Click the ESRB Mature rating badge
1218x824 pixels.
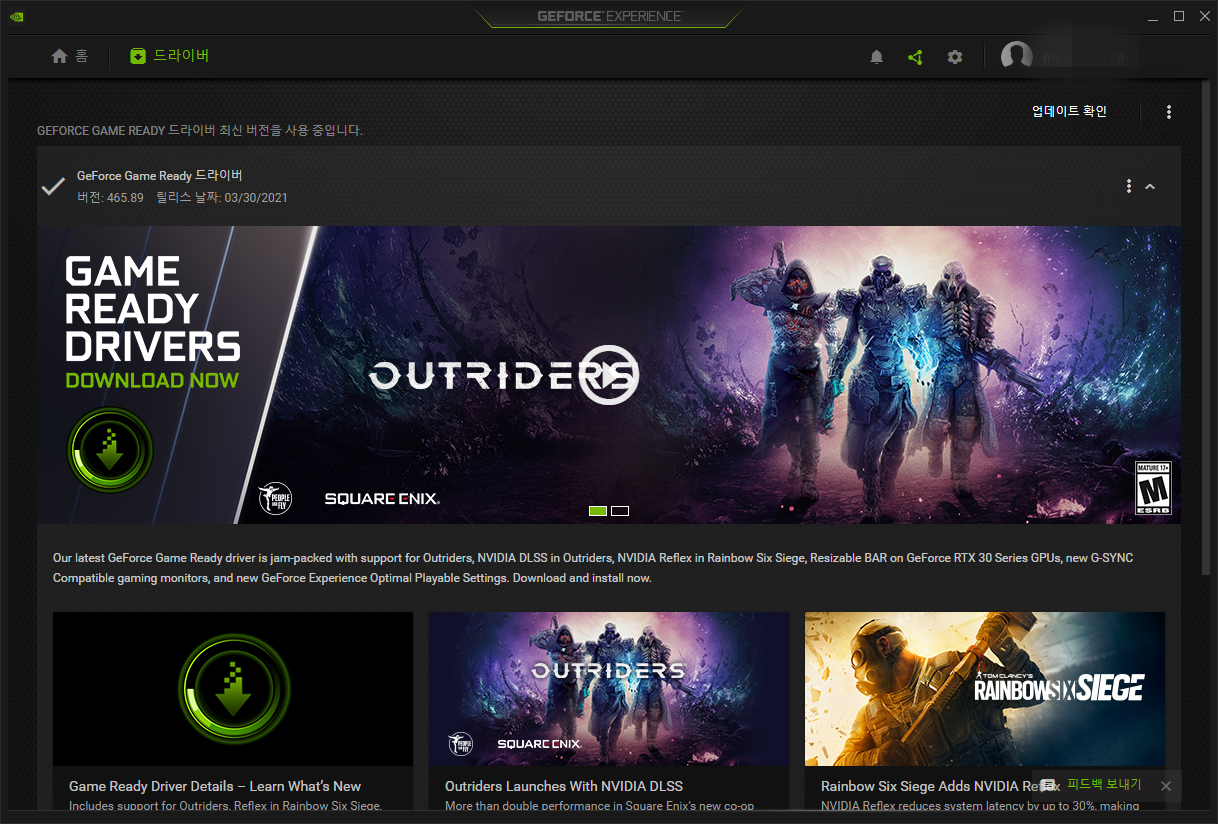pos(1153,489)
